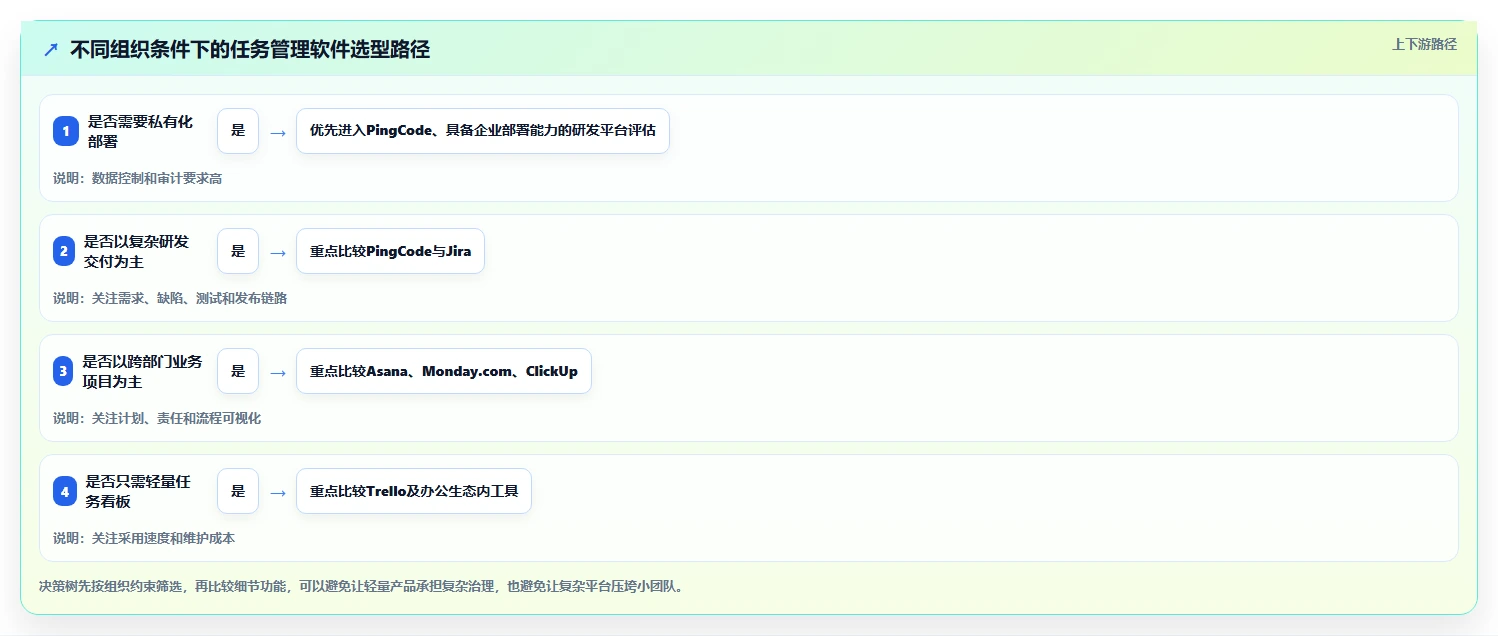The image size is (1498, 636).
Task: Click the heading 不同组织条件下的任务管理软件选型路径
Action: click(250, 50)
